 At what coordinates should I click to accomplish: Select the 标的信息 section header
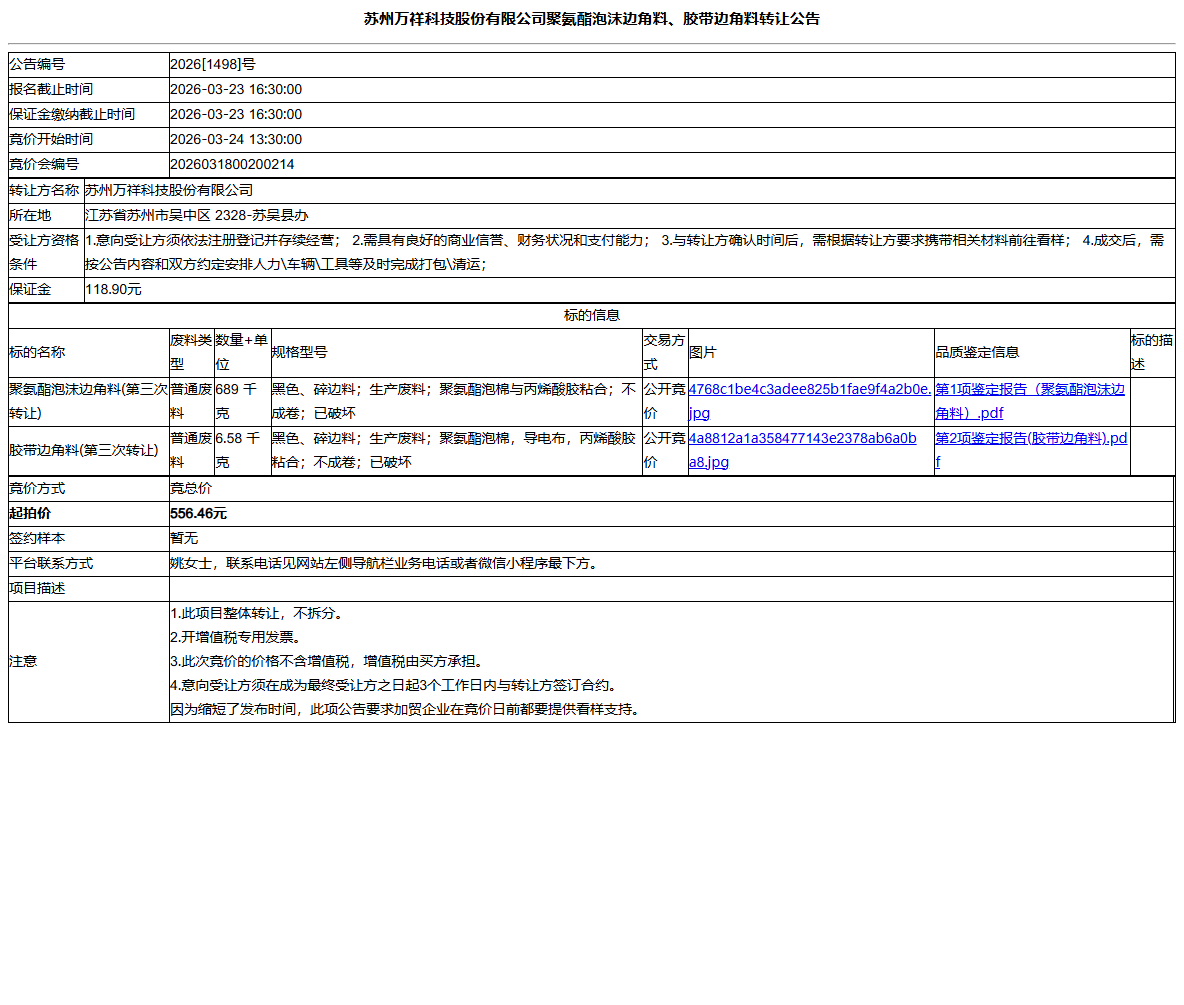point(592,315)
